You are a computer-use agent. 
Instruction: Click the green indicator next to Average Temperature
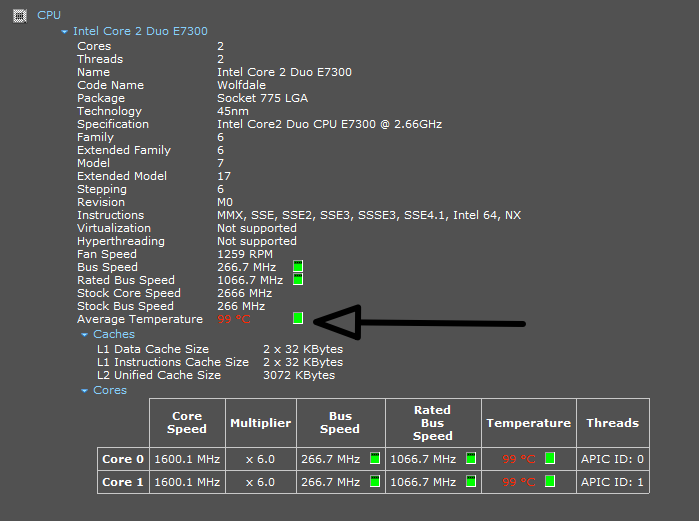[x=298, y=318]
